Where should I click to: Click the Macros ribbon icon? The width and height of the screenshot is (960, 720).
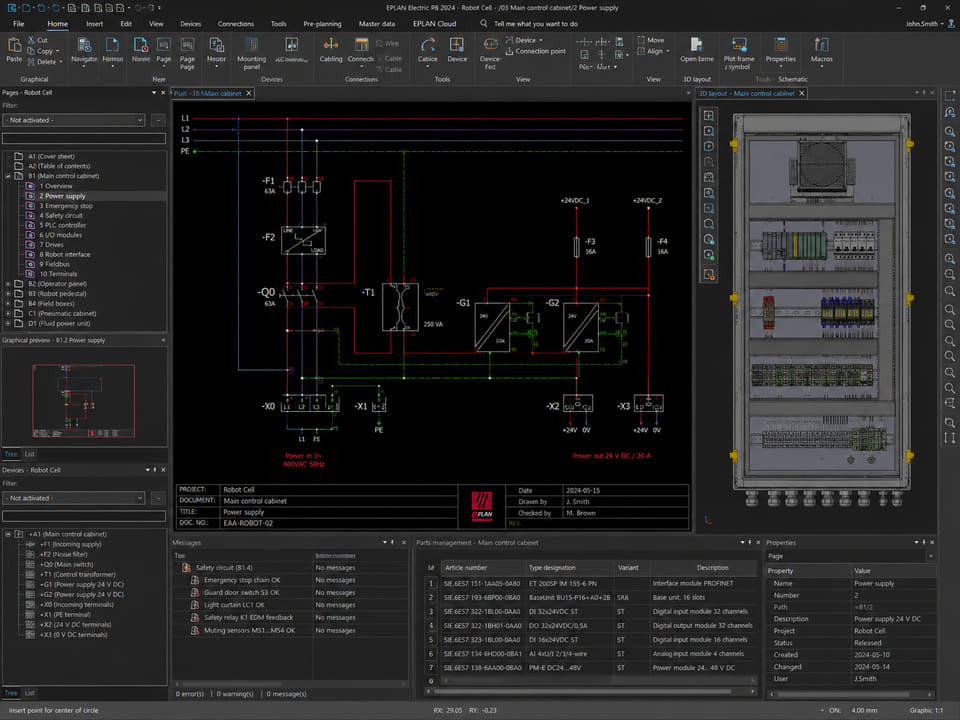[821, 45]
